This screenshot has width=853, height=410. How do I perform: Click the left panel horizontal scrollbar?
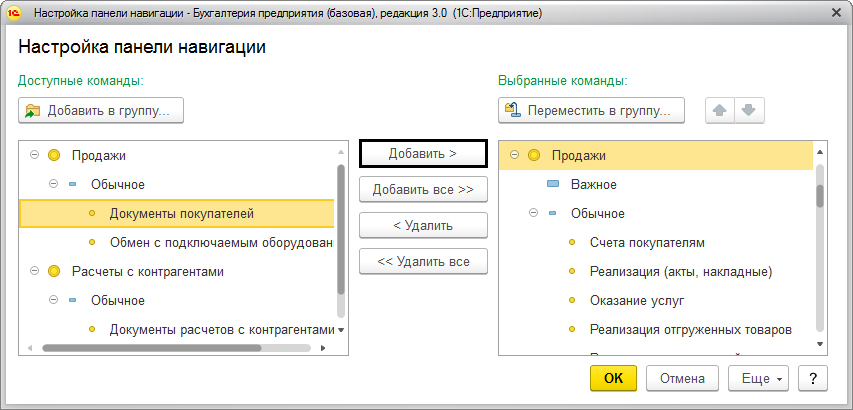point(150,348)
